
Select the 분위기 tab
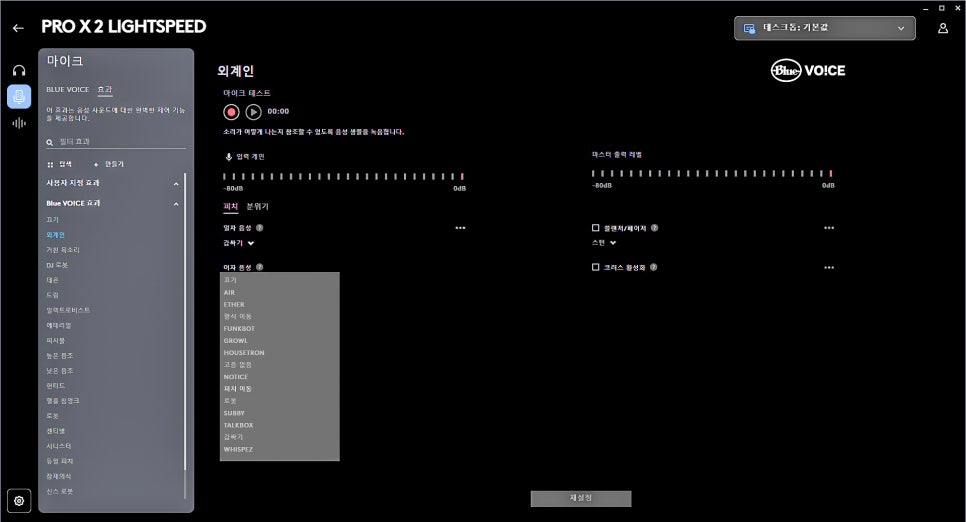coord(258,206)
